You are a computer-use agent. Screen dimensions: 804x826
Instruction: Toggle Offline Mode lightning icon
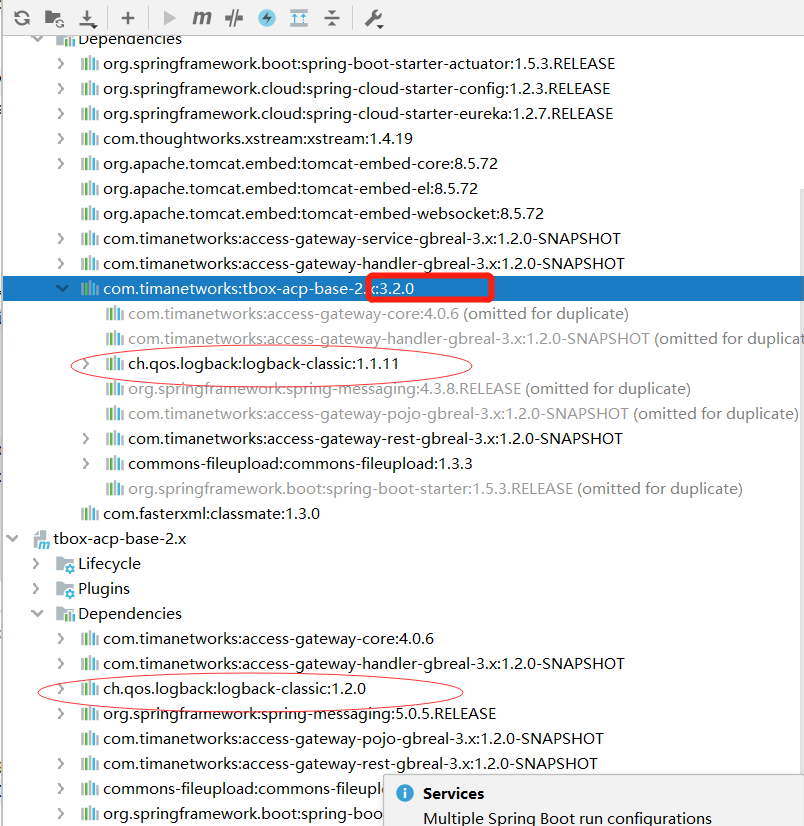(x=267, y=18)
